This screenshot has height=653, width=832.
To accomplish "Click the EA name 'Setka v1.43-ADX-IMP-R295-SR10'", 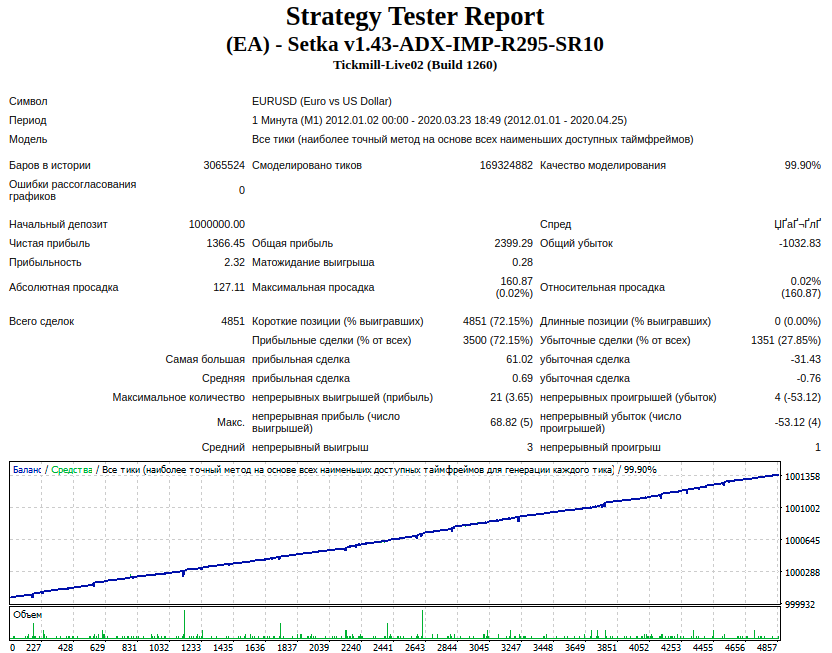I will tap(446, 45).
